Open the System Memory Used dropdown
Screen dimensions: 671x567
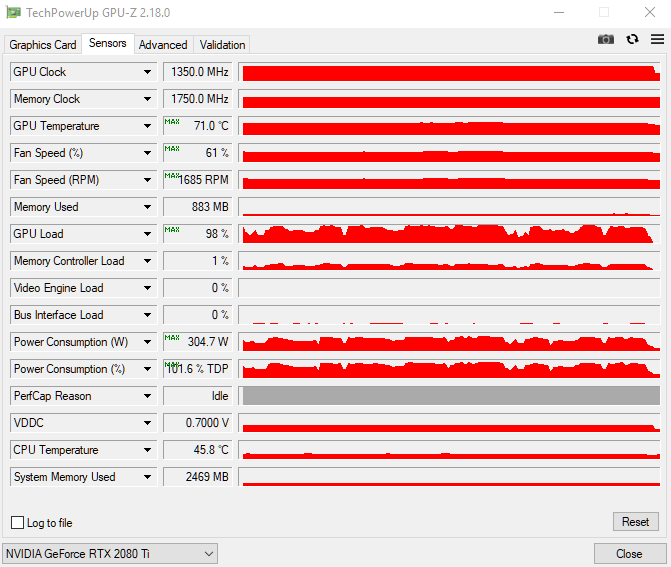click(x=83, y=476)
